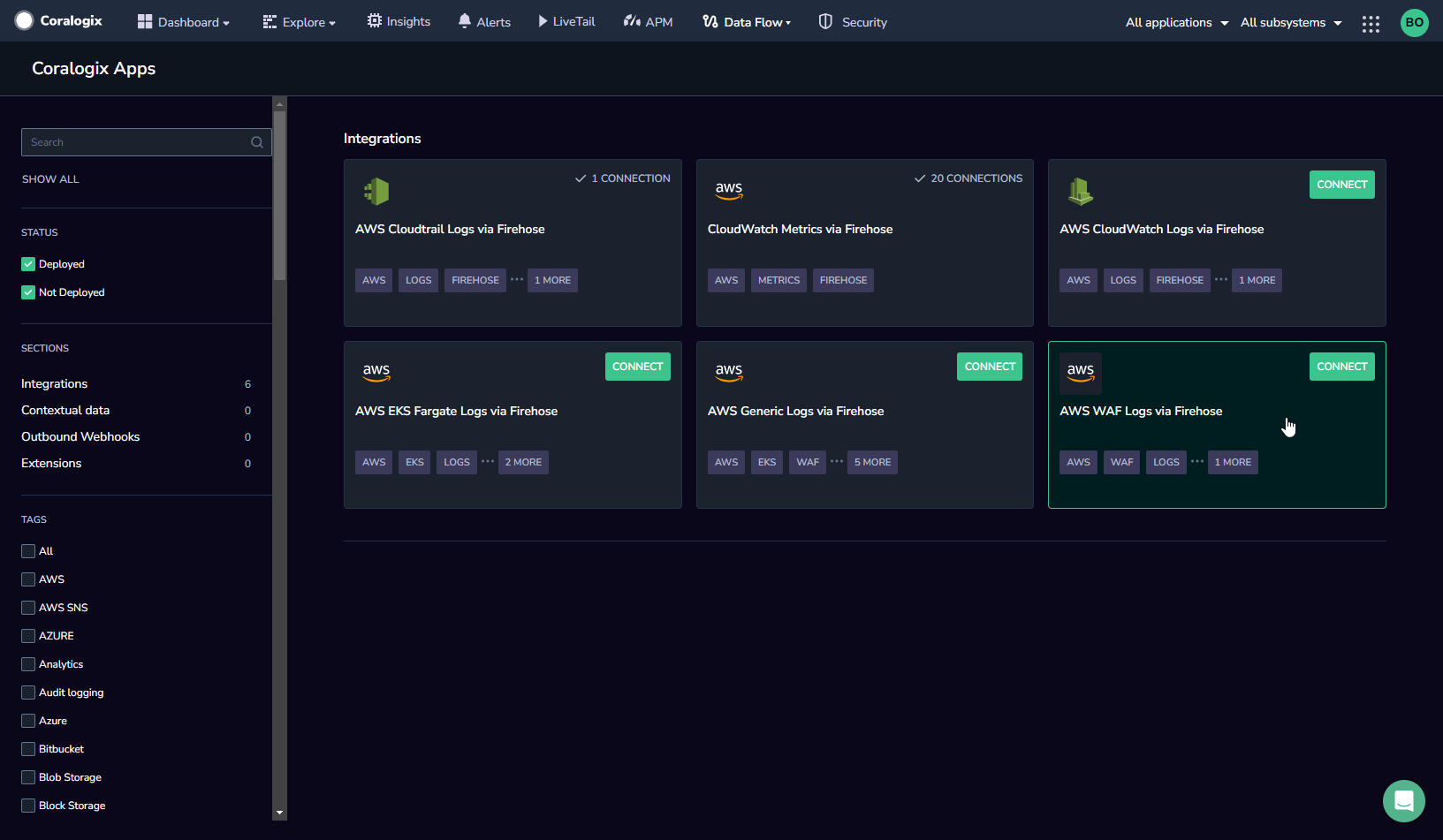
Task: Open the Dashboard menu
Action: coord(184,22)
